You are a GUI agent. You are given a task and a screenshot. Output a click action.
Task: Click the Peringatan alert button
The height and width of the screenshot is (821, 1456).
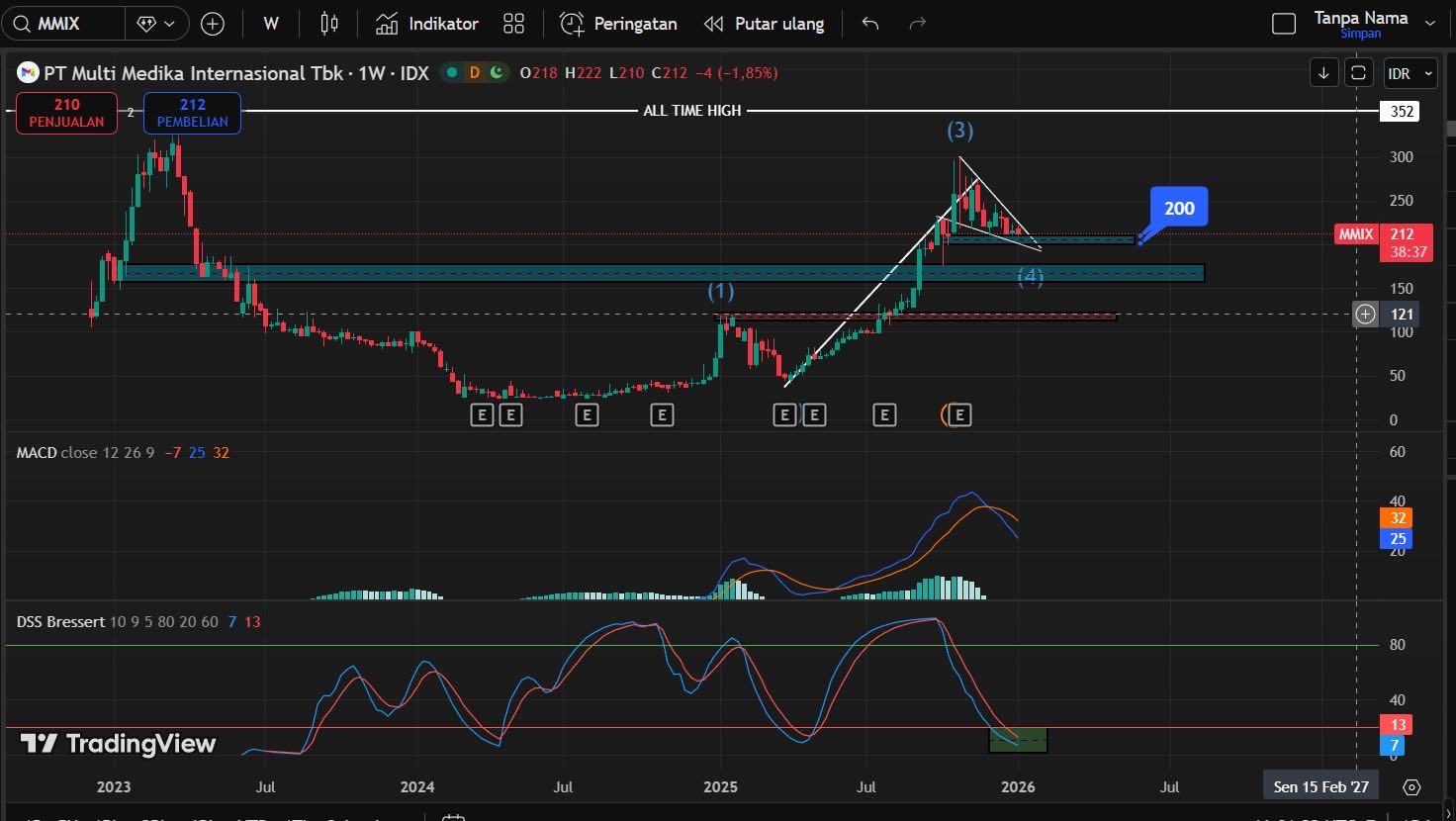(619, 24)
